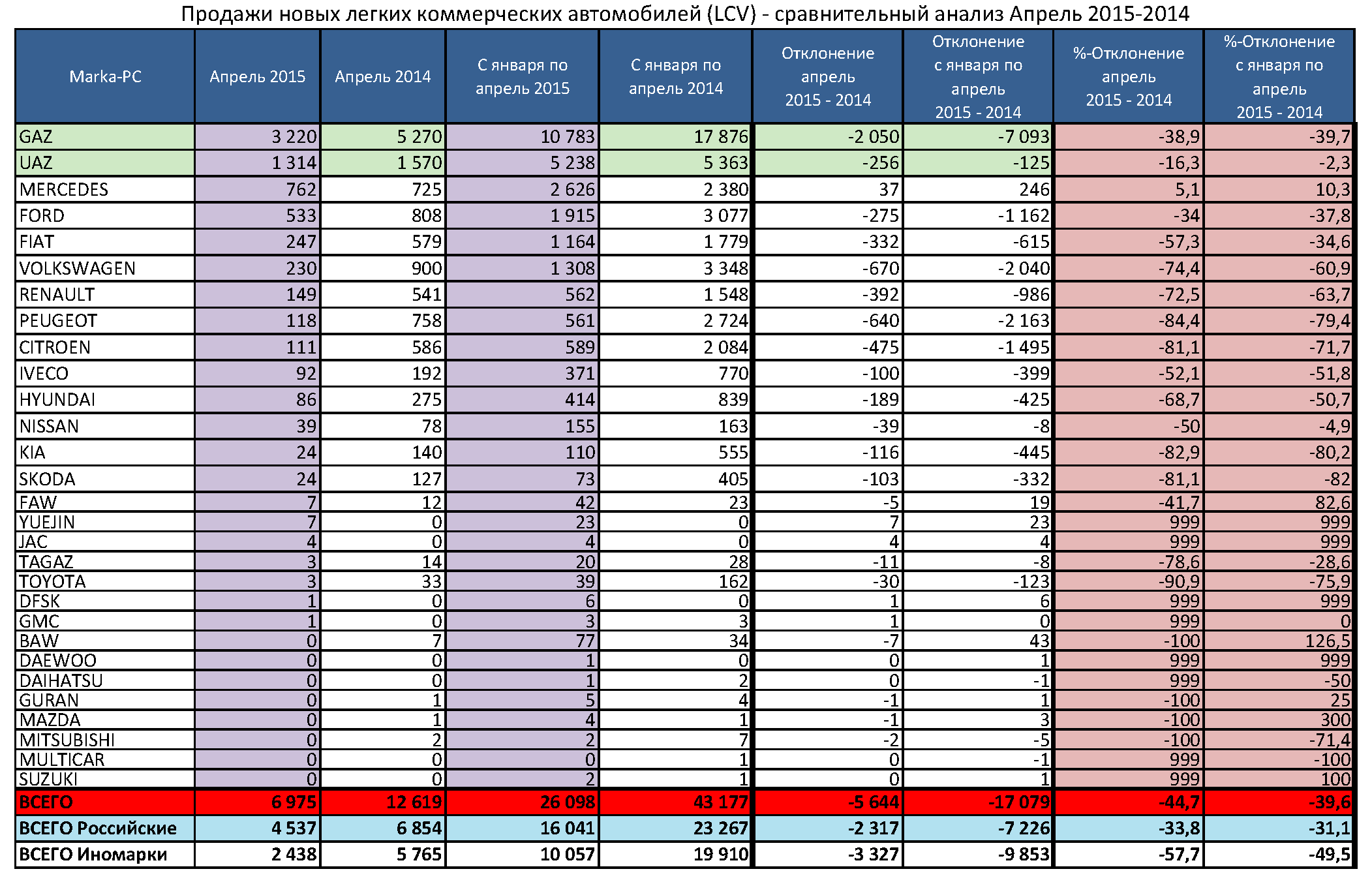
Task: Click the Апрель 2014 column header
Action: (382, 76)
